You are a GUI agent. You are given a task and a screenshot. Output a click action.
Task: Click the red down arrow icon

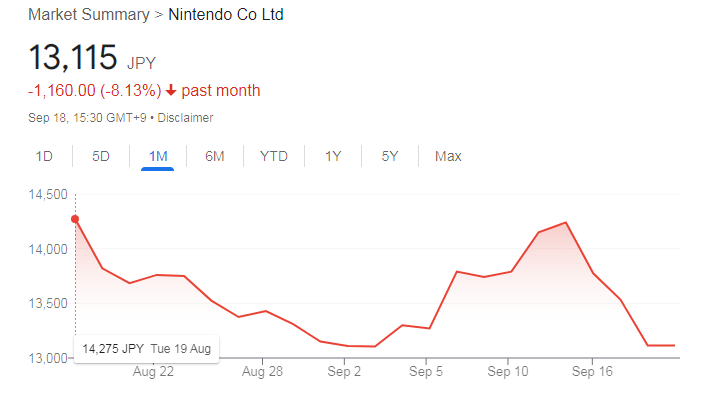(x=171, y=90)
